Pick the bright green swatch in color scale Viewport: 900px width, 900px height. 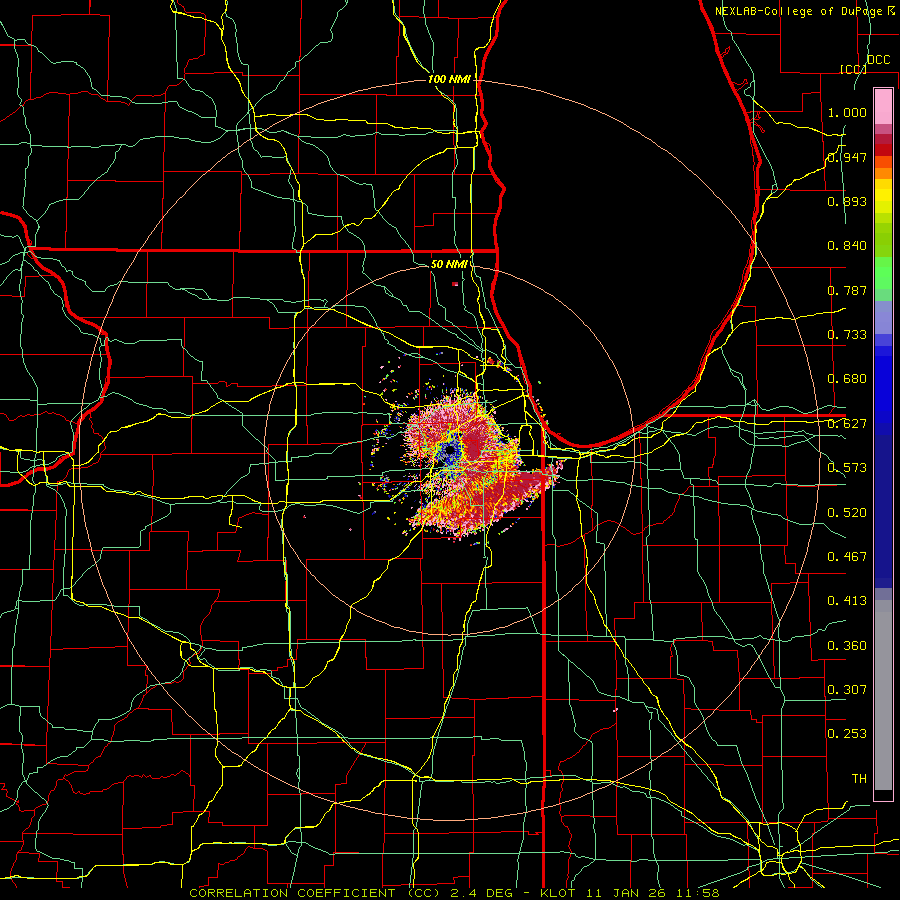[x=883, y=273]
